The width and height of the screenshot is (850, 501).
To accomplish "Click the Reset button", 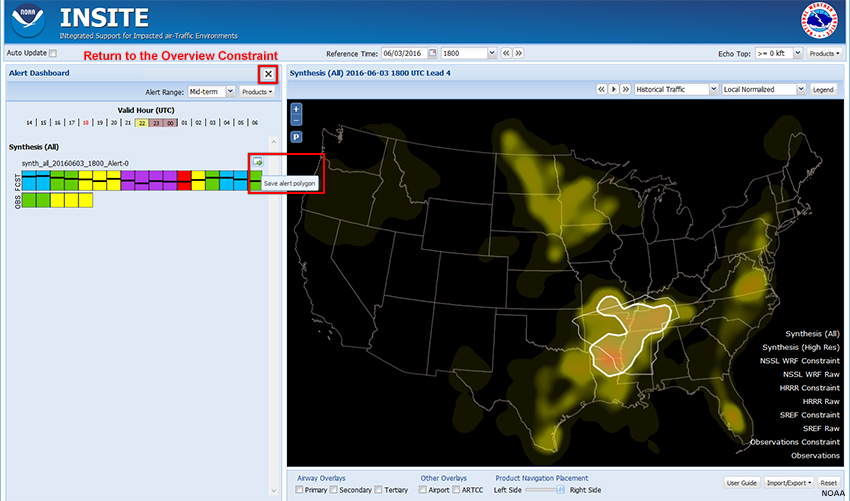I will [x=828, y=483].
